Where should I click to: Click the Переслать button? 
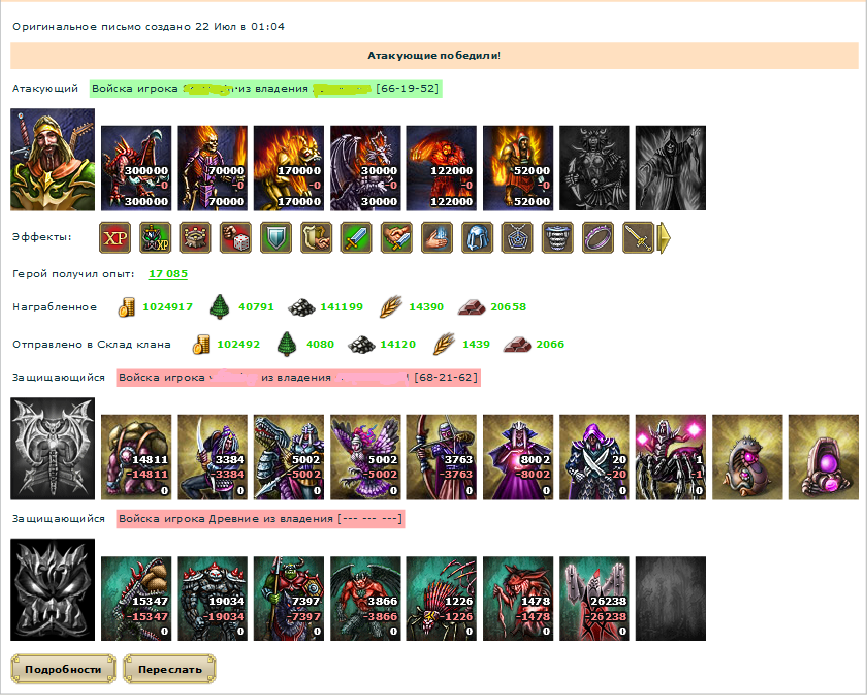tap(170, 669)
